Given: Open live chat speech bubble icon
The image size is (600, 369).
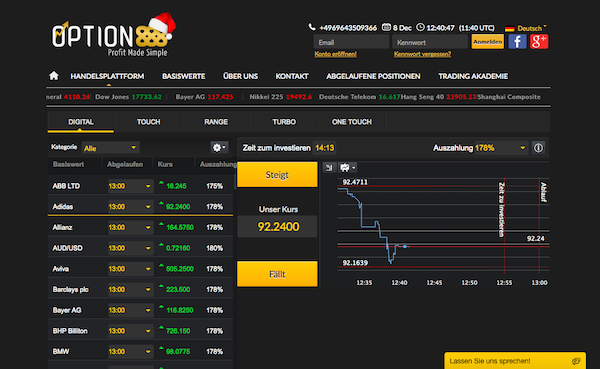Looking at the screenshot, I should click(576, 361).
